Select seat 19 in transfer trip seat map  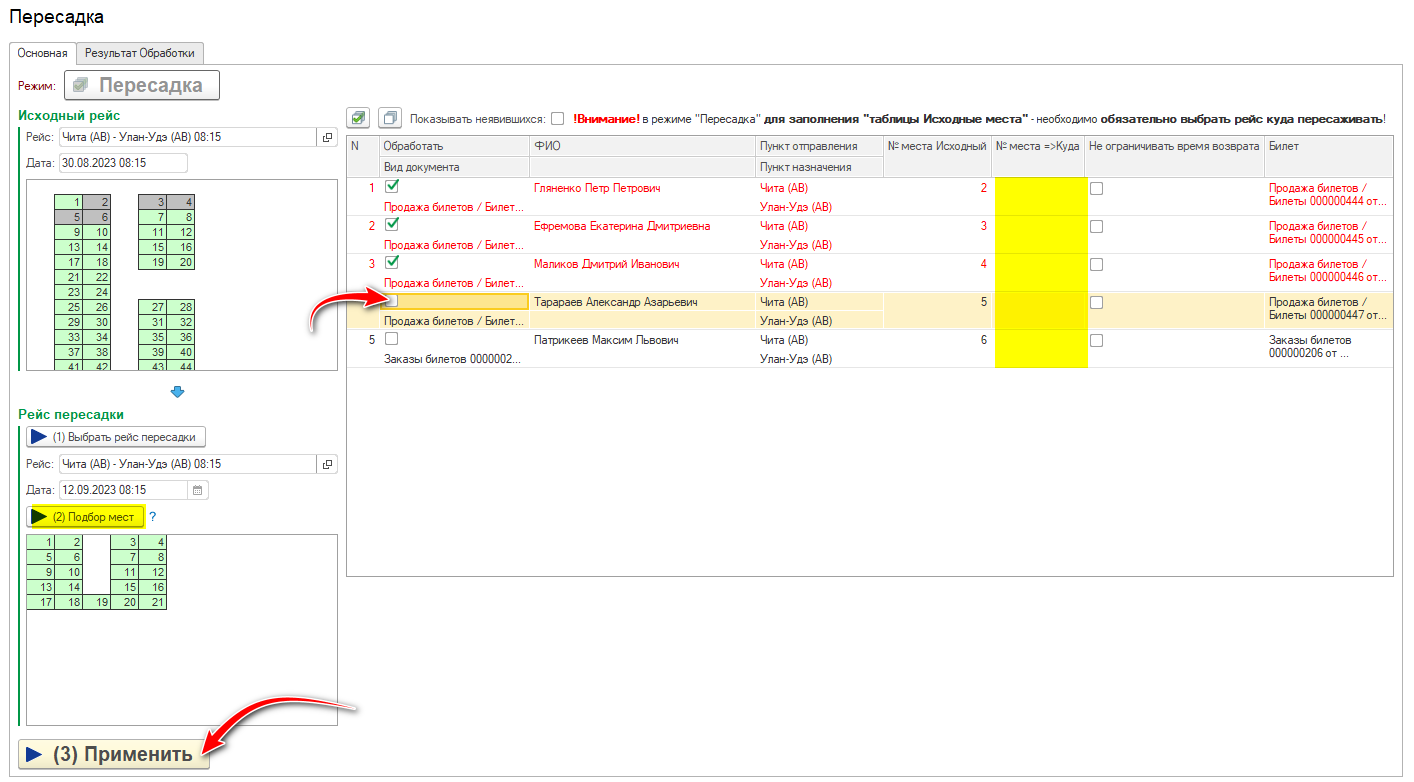pos(96,602)
